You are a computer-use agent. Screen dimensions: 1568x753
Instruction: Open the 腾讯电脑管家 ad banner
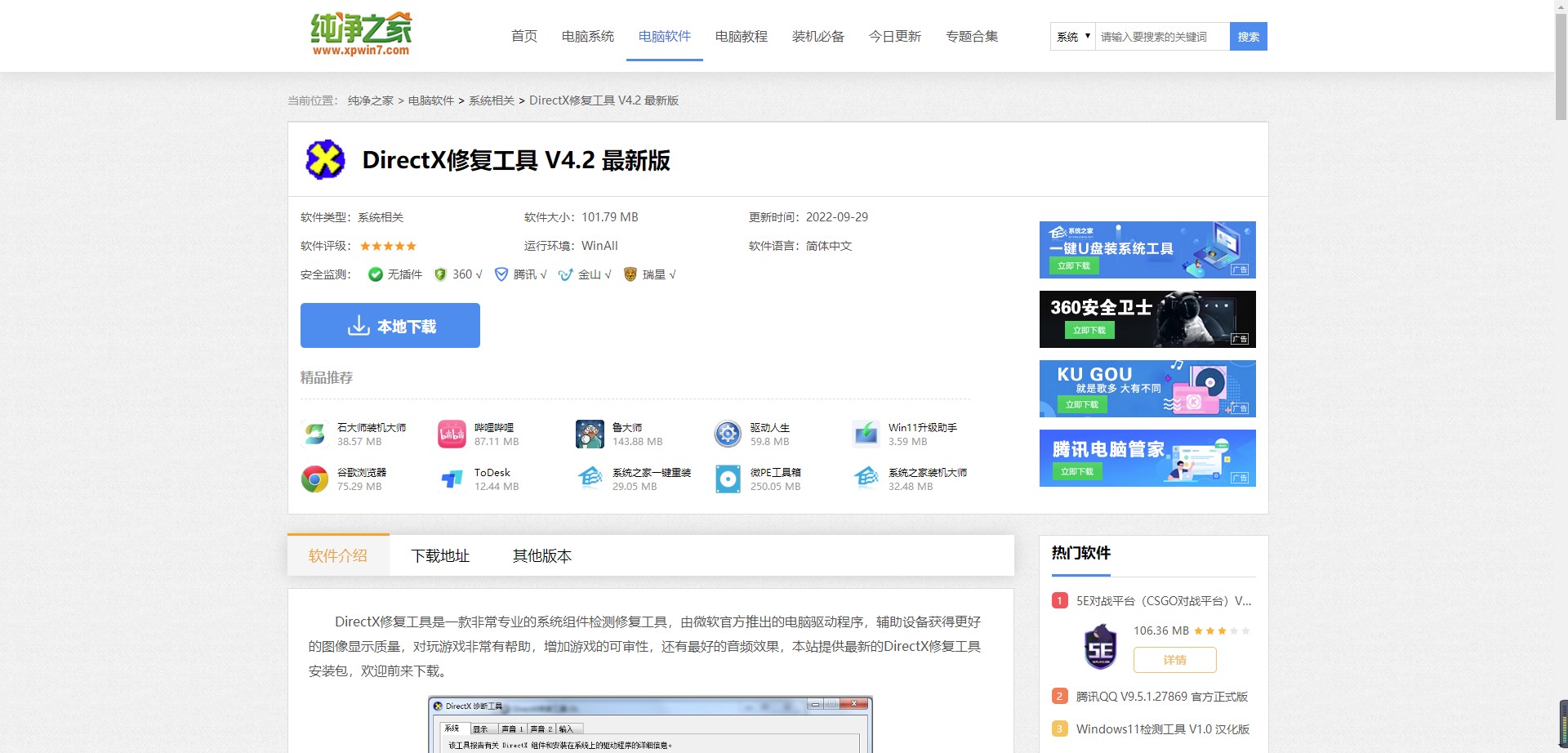1147,458
